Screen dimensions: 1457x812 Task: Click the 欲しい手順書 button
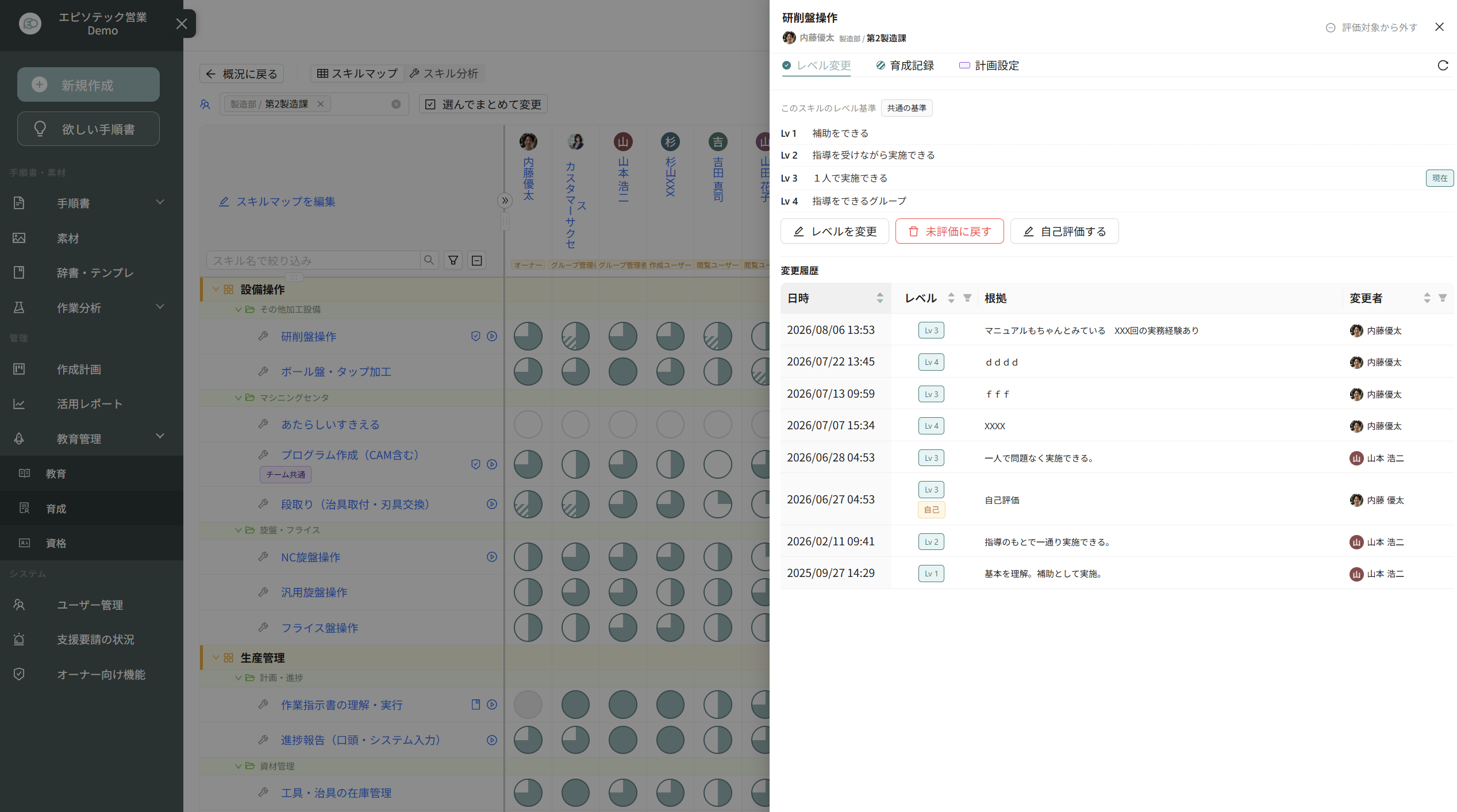point(89,129)
